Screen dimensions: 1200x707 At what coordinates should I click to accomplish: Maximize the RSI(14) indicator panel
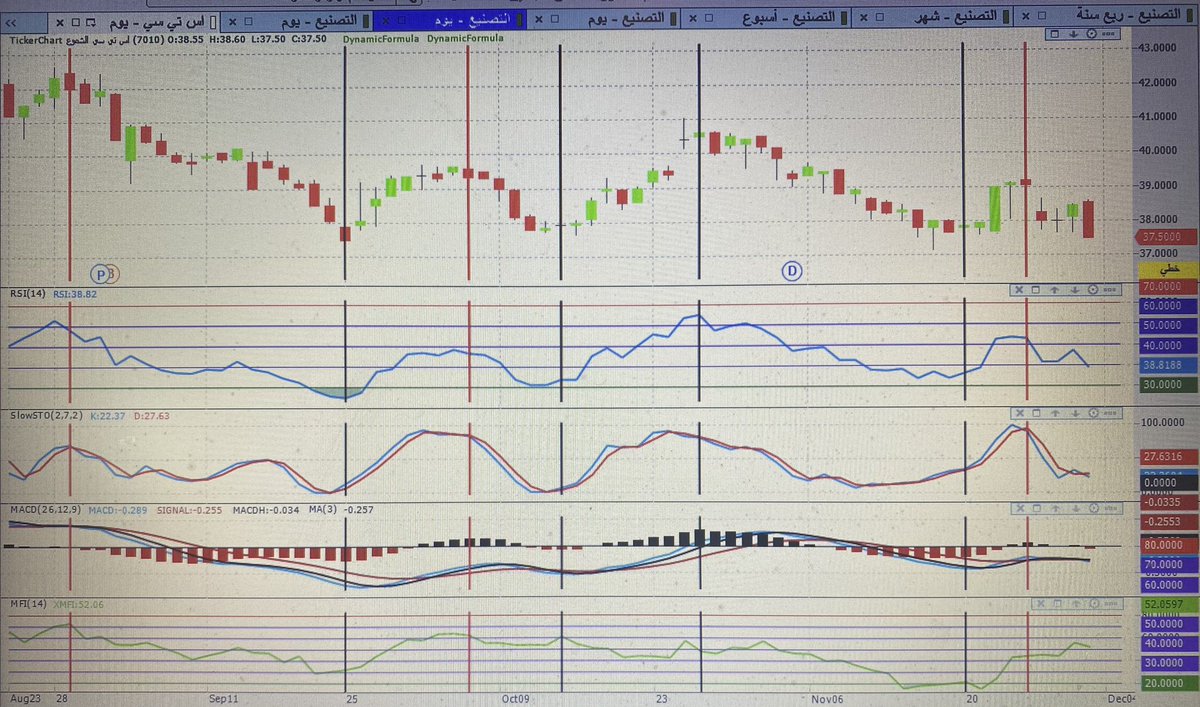(x=1036, y=290)
